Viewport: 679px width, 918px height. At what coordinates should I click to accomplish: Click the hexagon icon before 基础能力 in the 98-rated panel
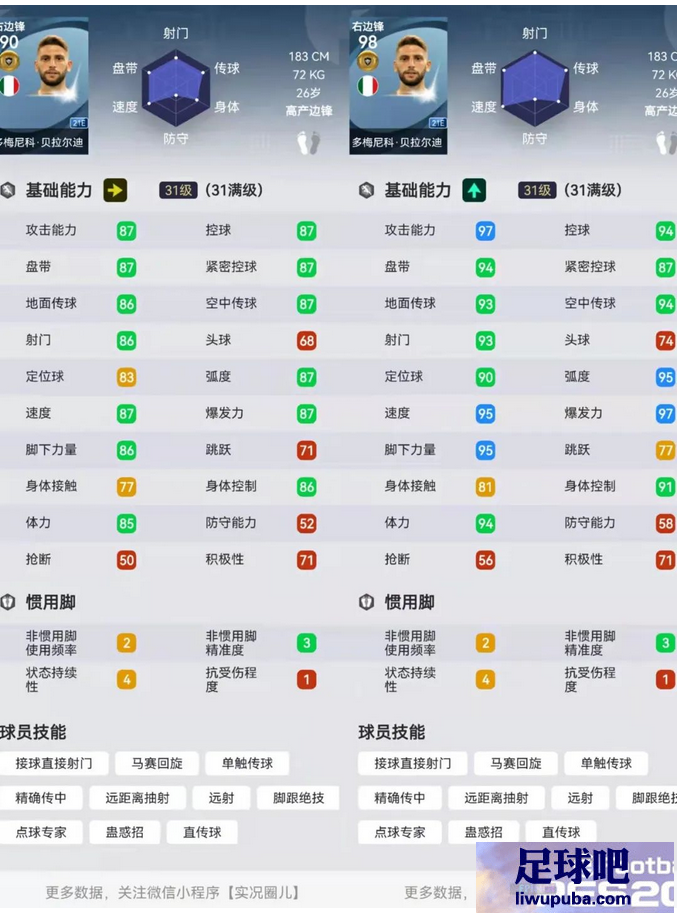(x=366, y=190)
